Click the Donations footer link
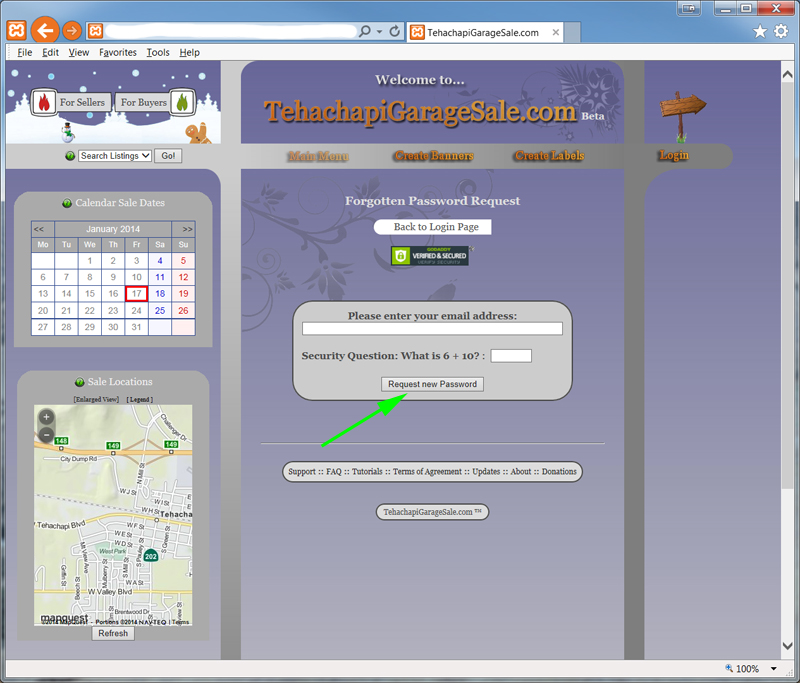Screen dimensions: 800x683 point(559,471)
